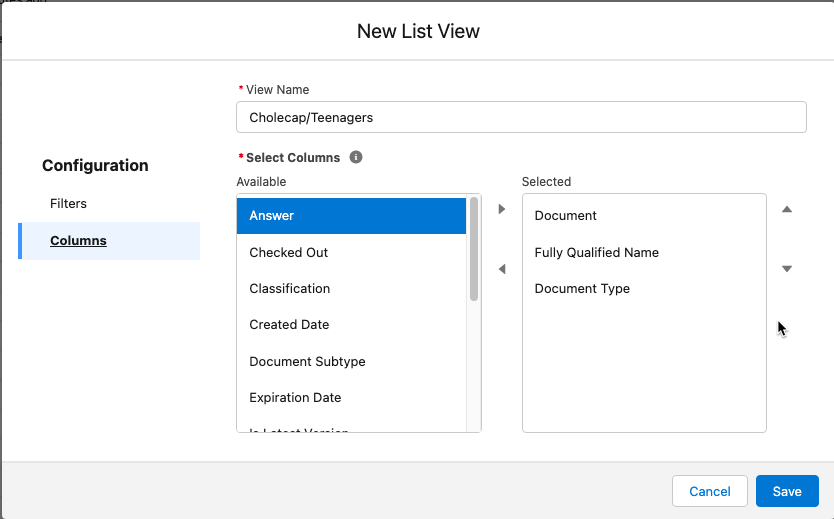Image resolution: width=834 pixels, height=519 pixels.
Task: Select Answer in Available columns
Action: [351, 215]
